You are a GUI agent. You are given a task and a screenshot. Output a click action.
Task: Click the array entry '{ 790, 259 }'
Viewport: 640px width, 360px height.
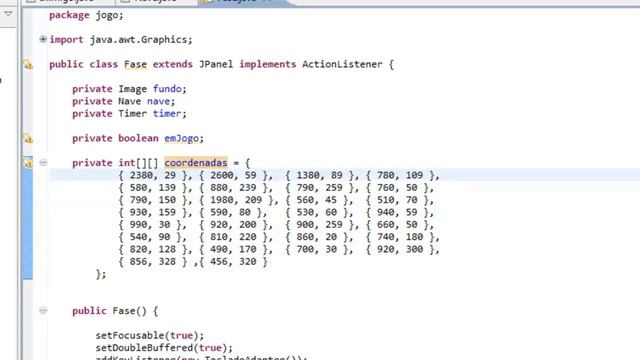[320, 188]
